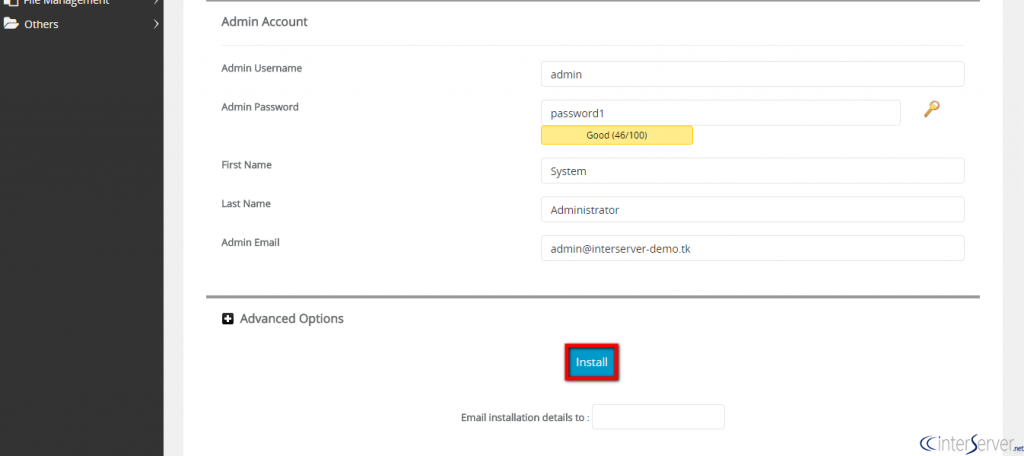Click the Admin Password label
The height and width of the screenshot is (456, 1024).
[260, 107]
